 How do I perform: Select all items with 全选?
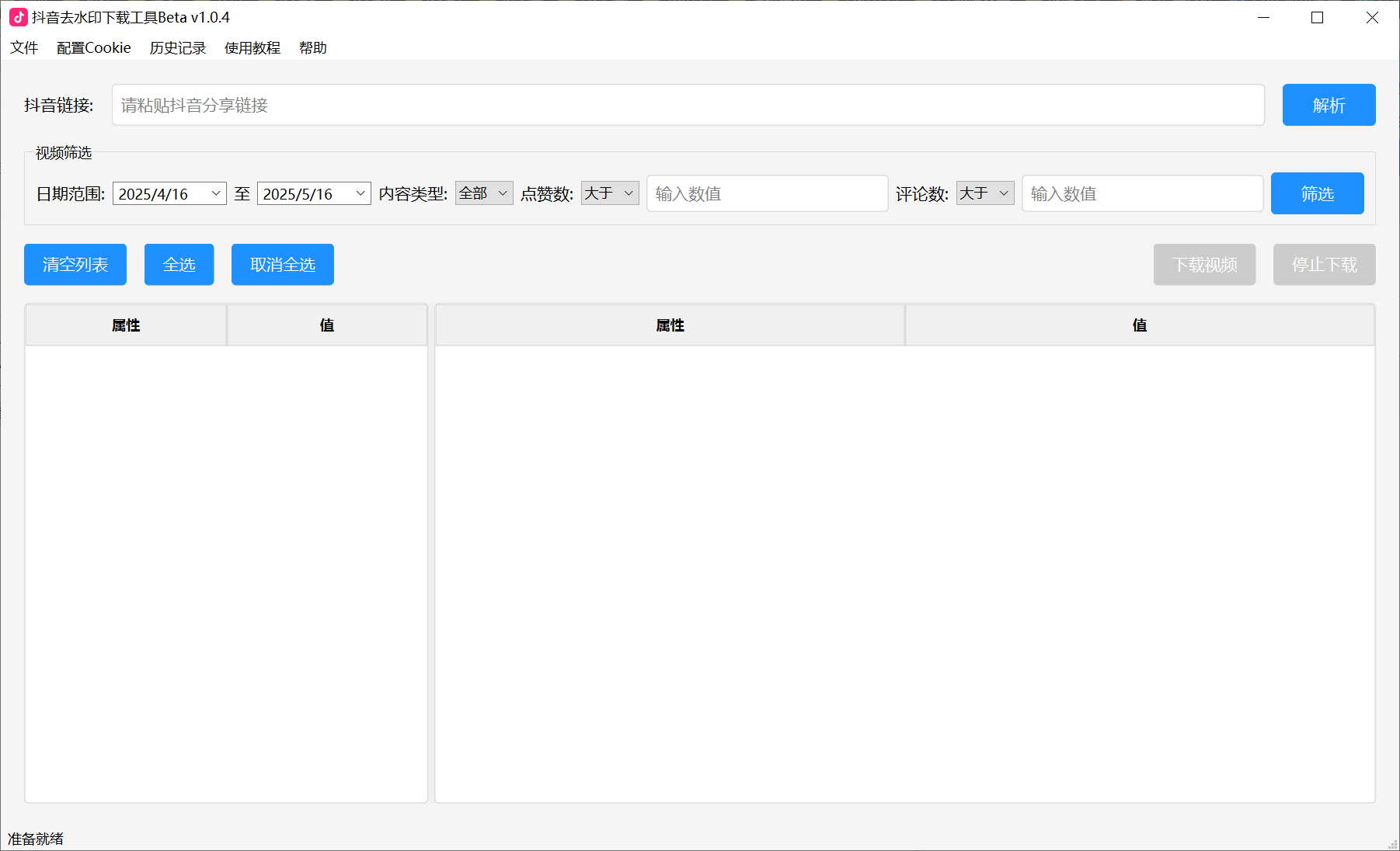tap(178, 264)
